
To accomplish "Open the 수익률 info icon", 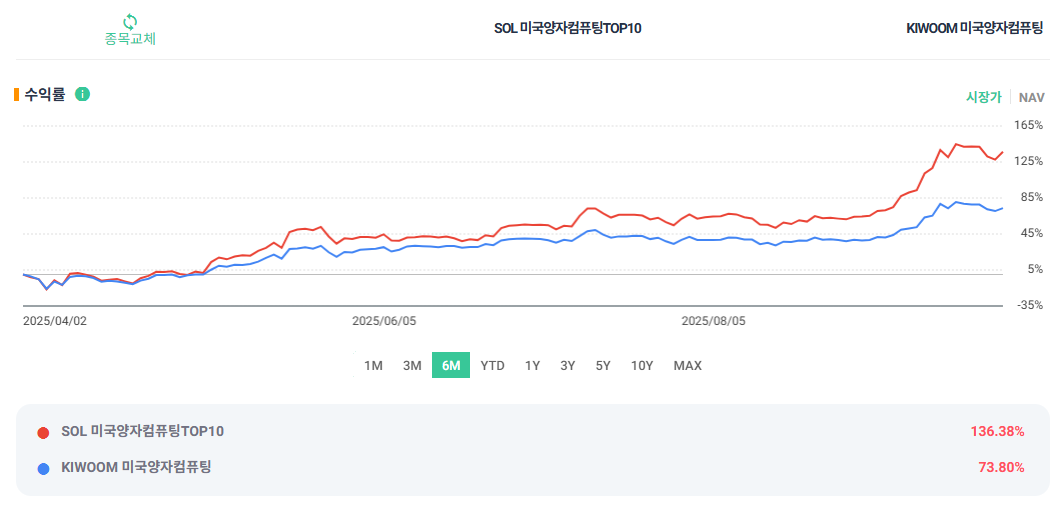I will tap(82, 94).
